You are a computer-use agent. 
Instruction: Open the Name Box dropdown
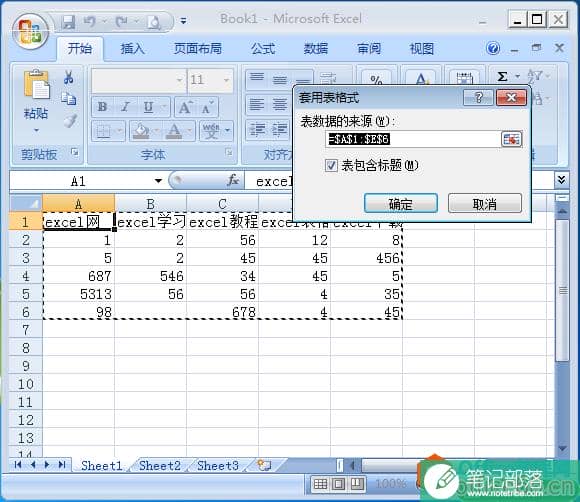click(158, 181)
